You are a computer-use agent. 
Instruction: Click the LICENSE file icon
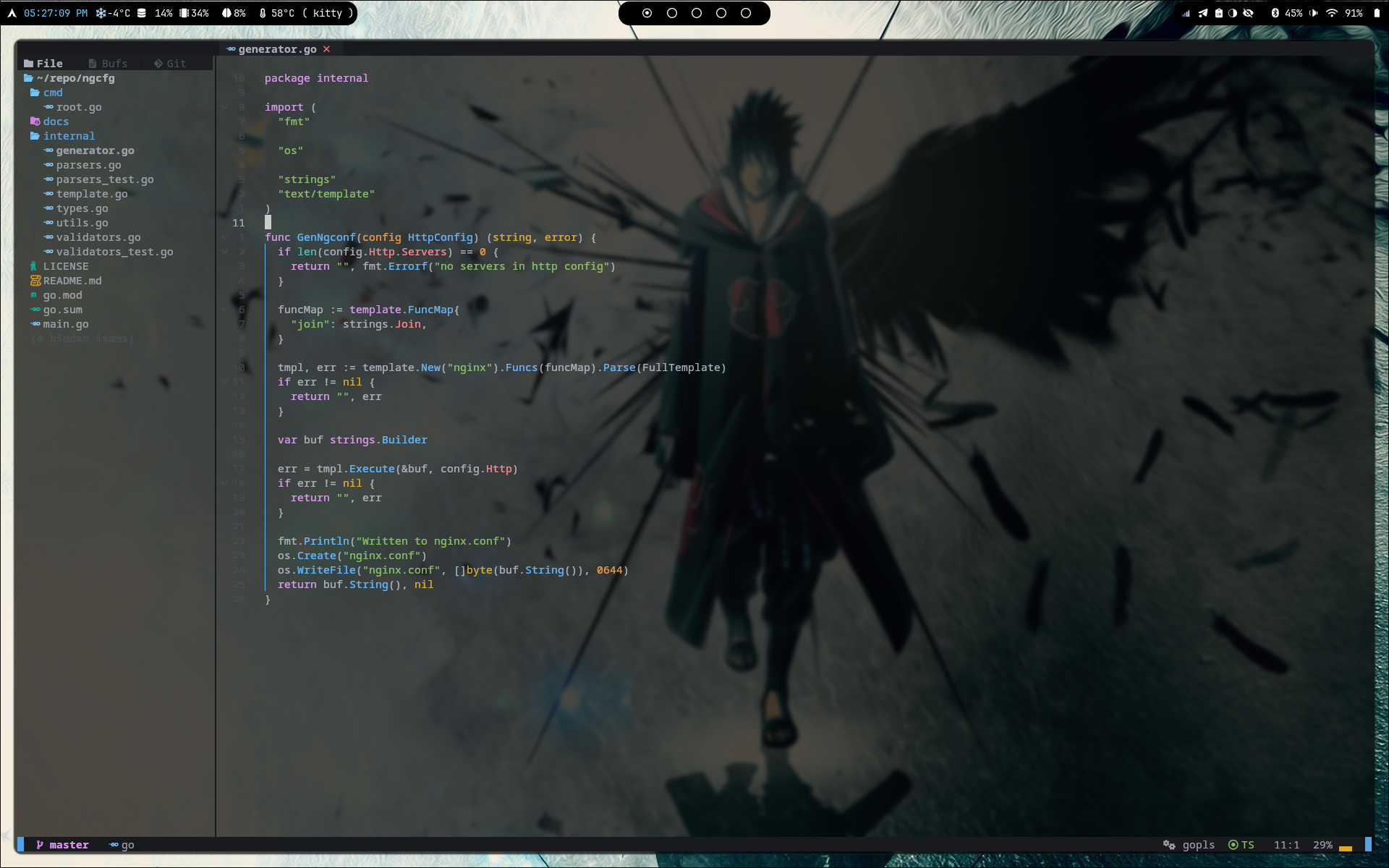point(33,266)
